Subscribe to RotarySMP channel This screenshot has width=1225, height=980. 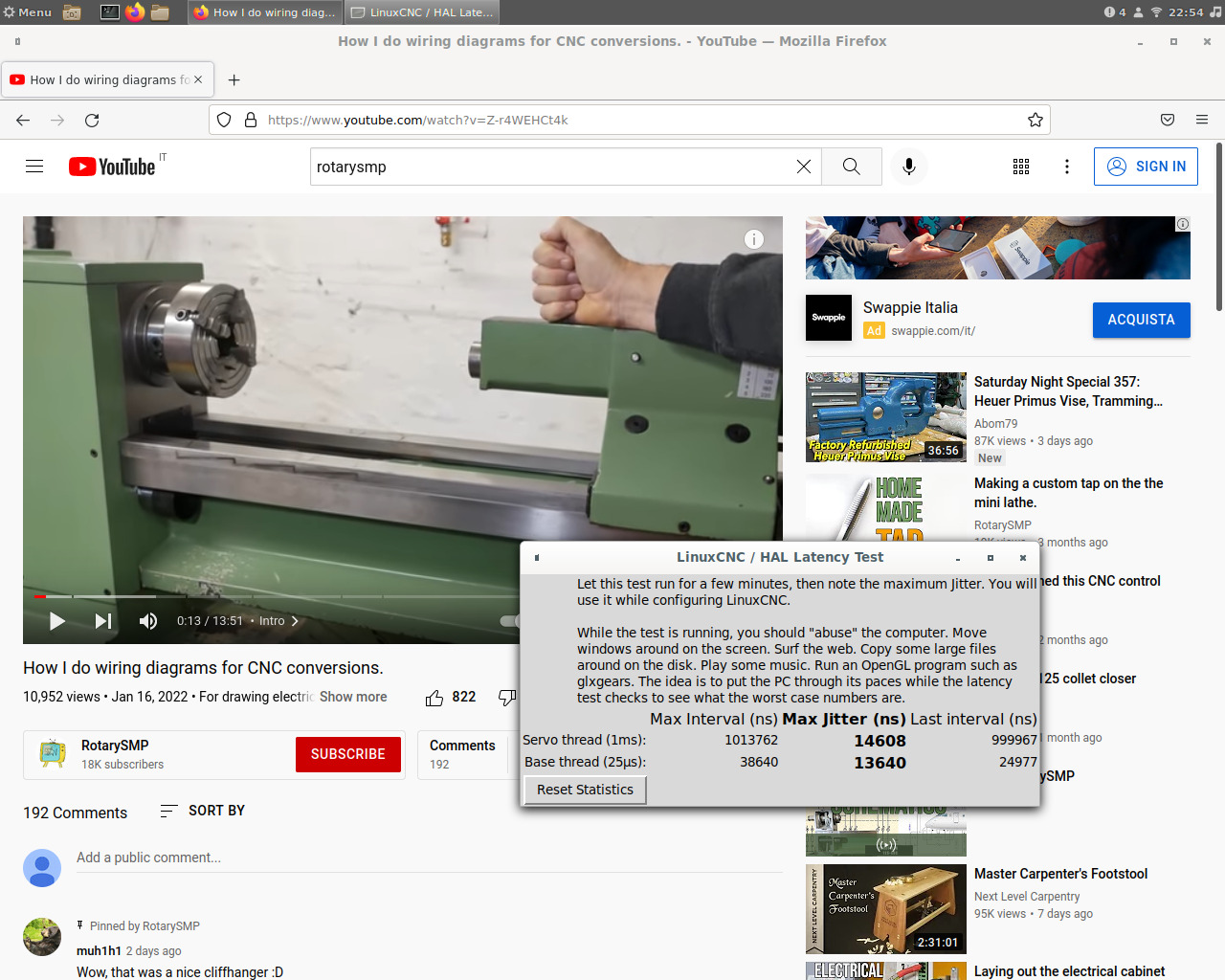348,754
